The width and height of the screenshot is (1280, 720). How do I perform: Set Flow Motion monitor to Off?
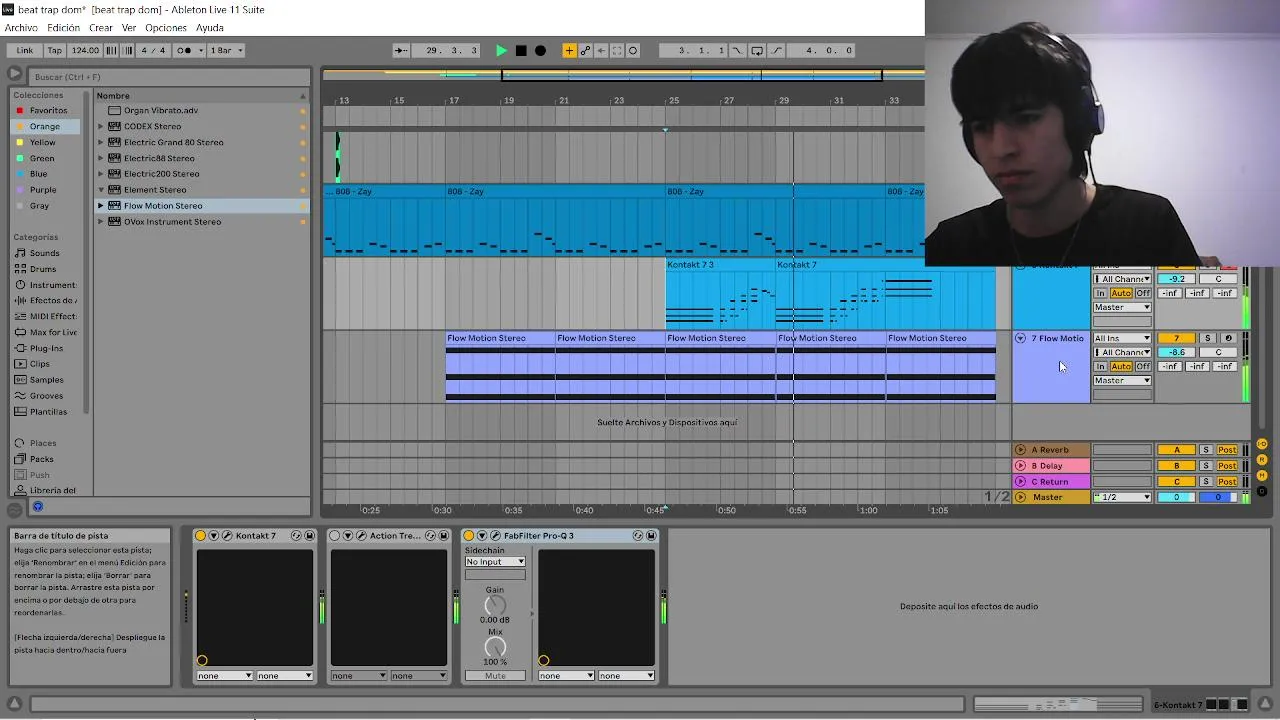[x=1143, y=366]
